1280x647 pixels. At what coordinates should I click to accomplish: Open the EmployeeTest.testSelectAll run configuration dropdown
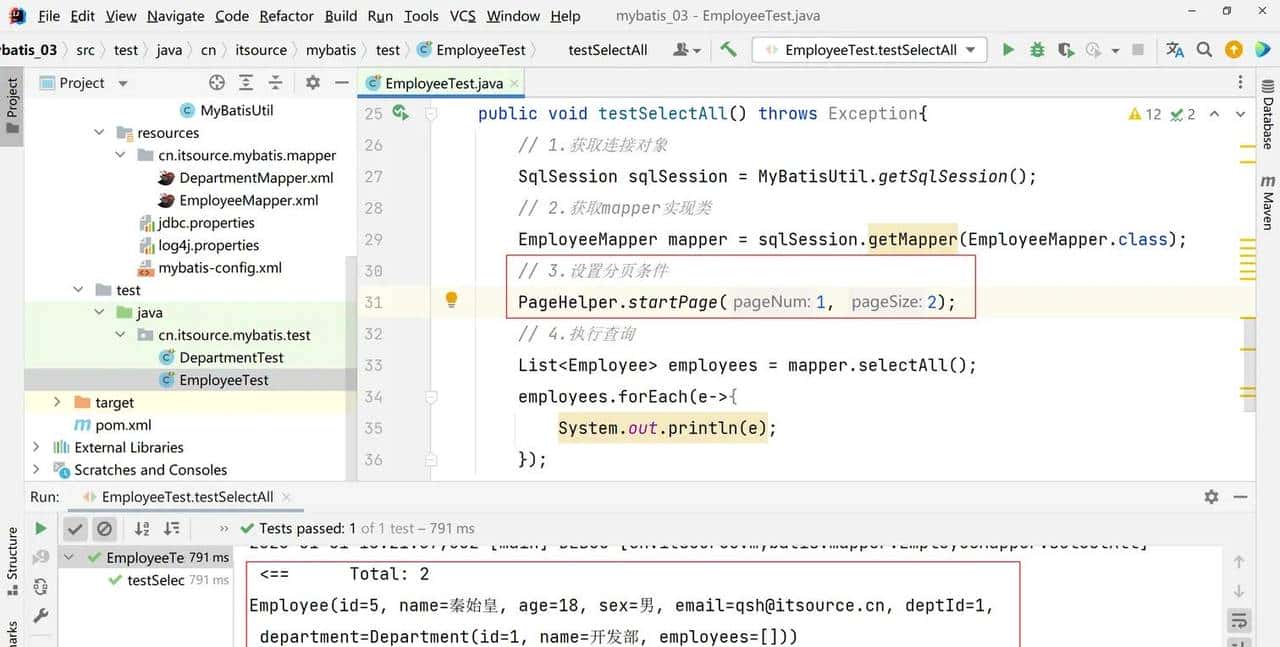(870, 50)
